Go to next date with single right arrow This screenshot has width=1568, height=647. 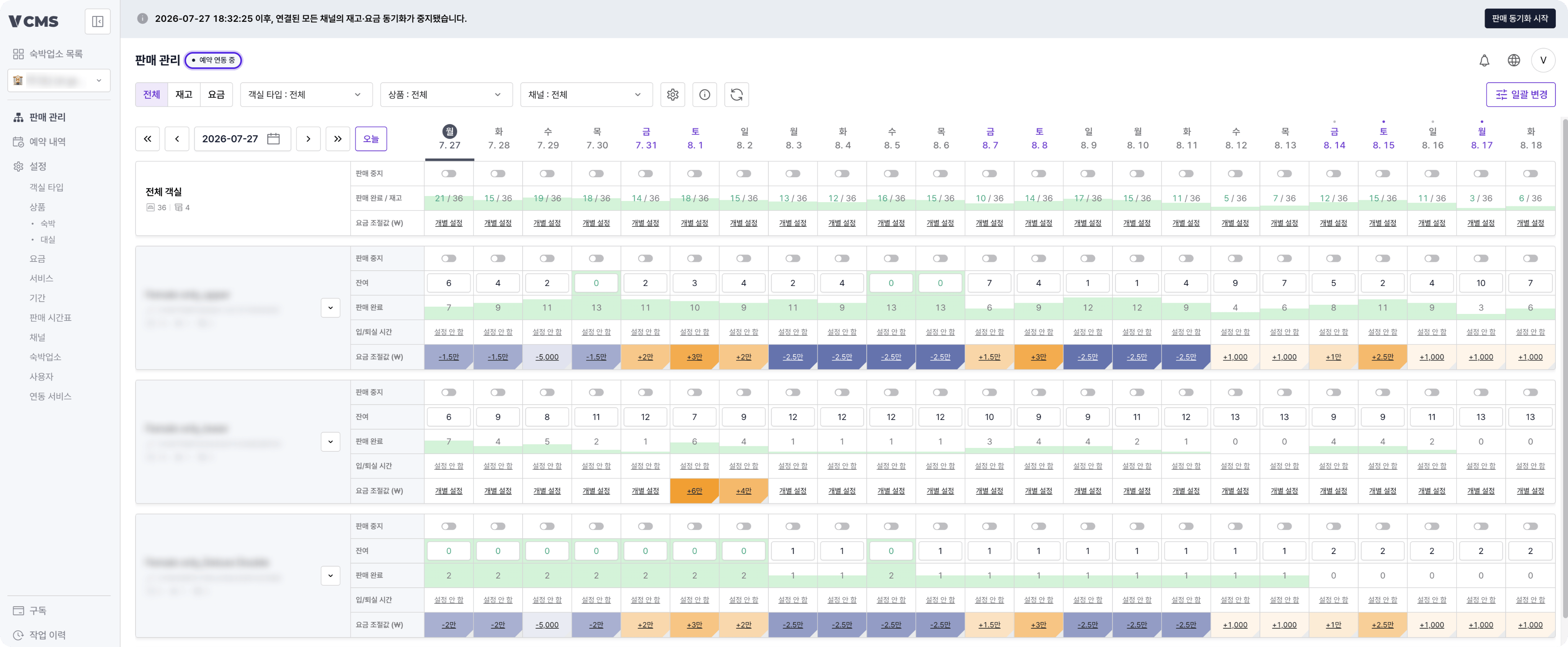pos(308,139)
